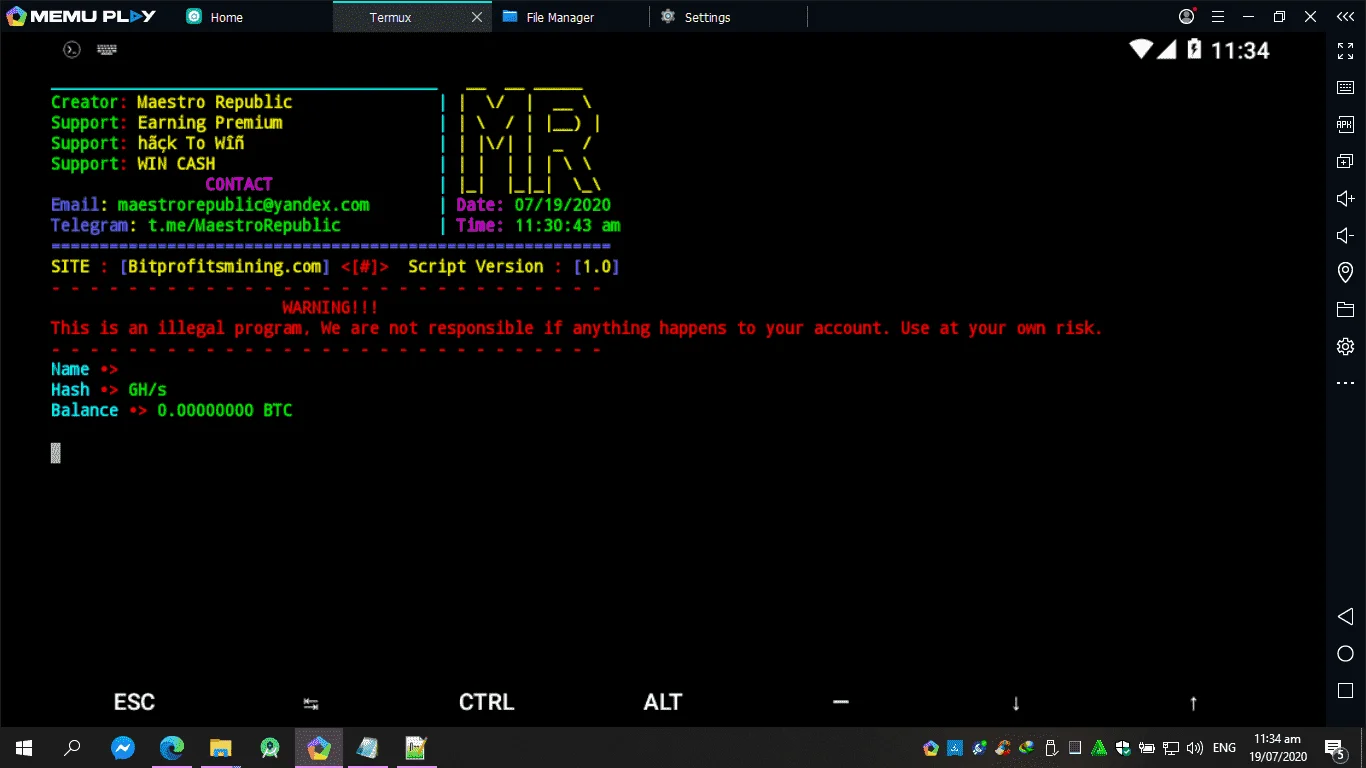
Task: Click the t.me/MaestroRepublic Telegram text
Action: [244, 226]
